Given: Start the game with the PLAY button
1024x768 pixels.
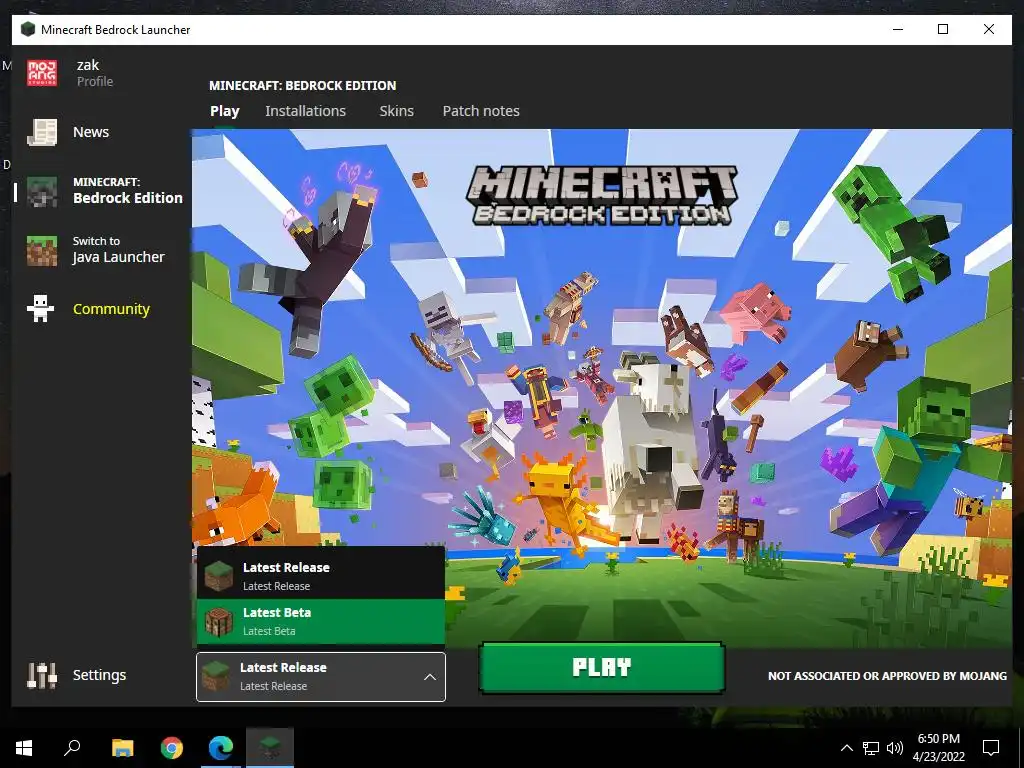Looking at the screenshot, I should coord(601,667).
